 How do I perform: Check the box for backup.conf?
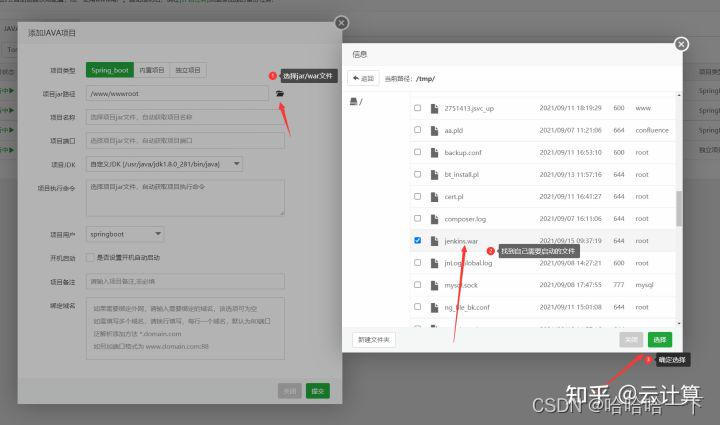click(417, 152)
